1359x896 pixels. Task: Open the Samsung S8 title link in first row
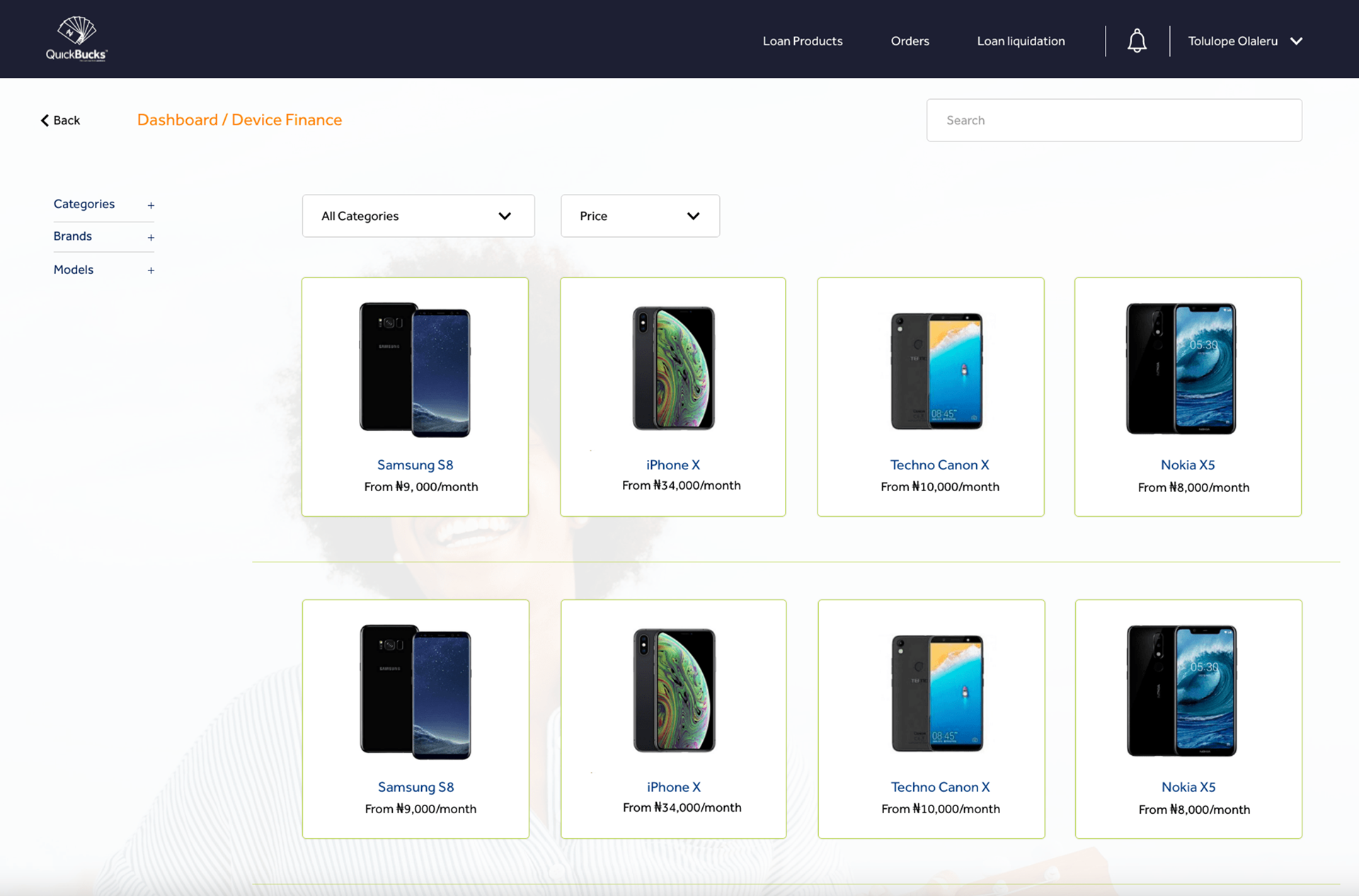415,465
